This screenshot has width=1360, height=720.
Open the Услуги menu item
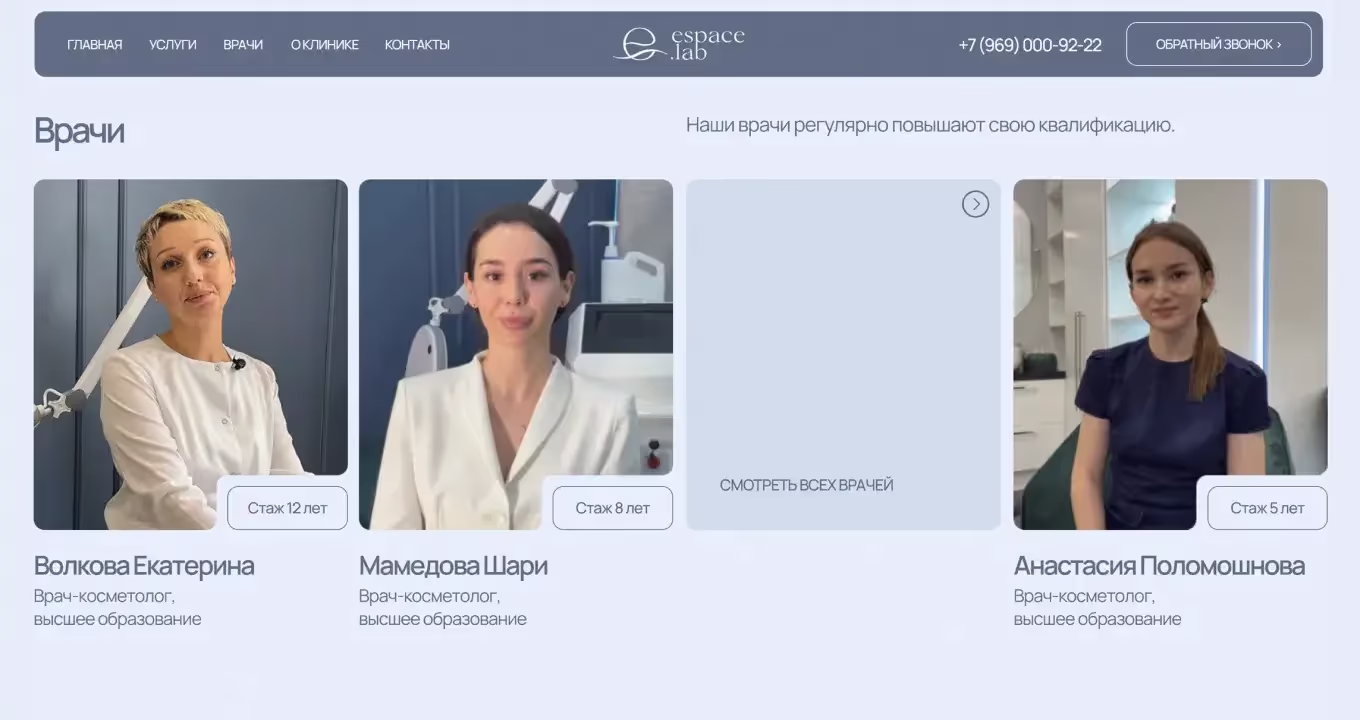coord(173,45)
